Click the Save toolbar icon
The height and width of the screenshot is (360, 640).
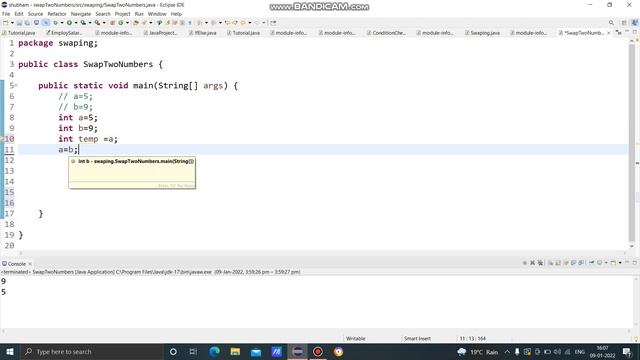19,23
